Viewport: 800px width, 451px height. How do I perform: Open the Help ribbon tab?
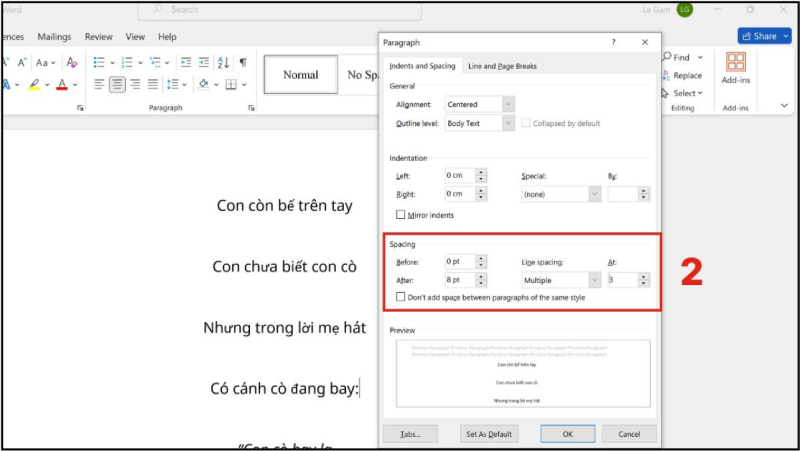pos(167,37)
